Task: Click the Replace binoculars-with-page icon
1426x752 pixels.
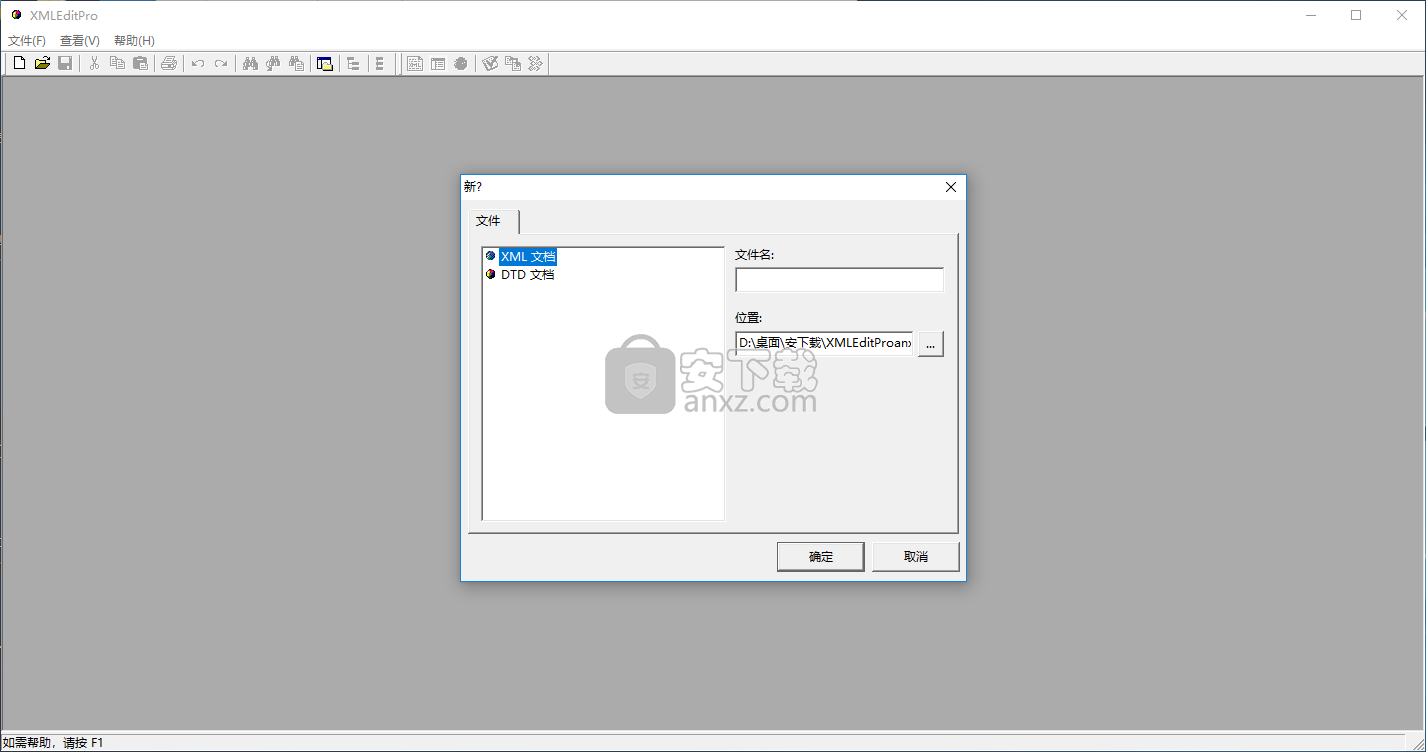Action: (296, 63)
